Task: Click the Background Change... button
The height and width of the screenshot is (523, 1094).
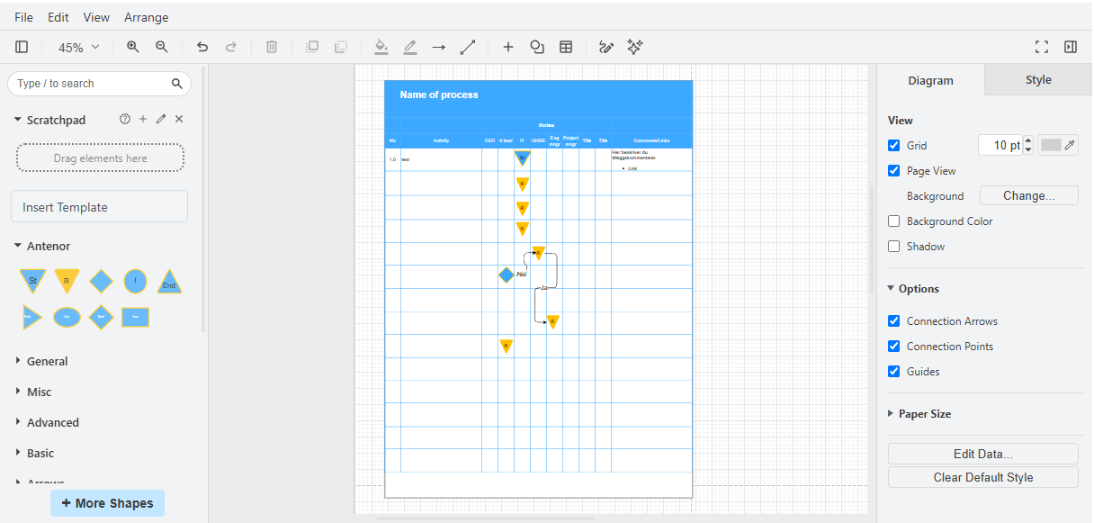Action: click(x=1029, y=196)
